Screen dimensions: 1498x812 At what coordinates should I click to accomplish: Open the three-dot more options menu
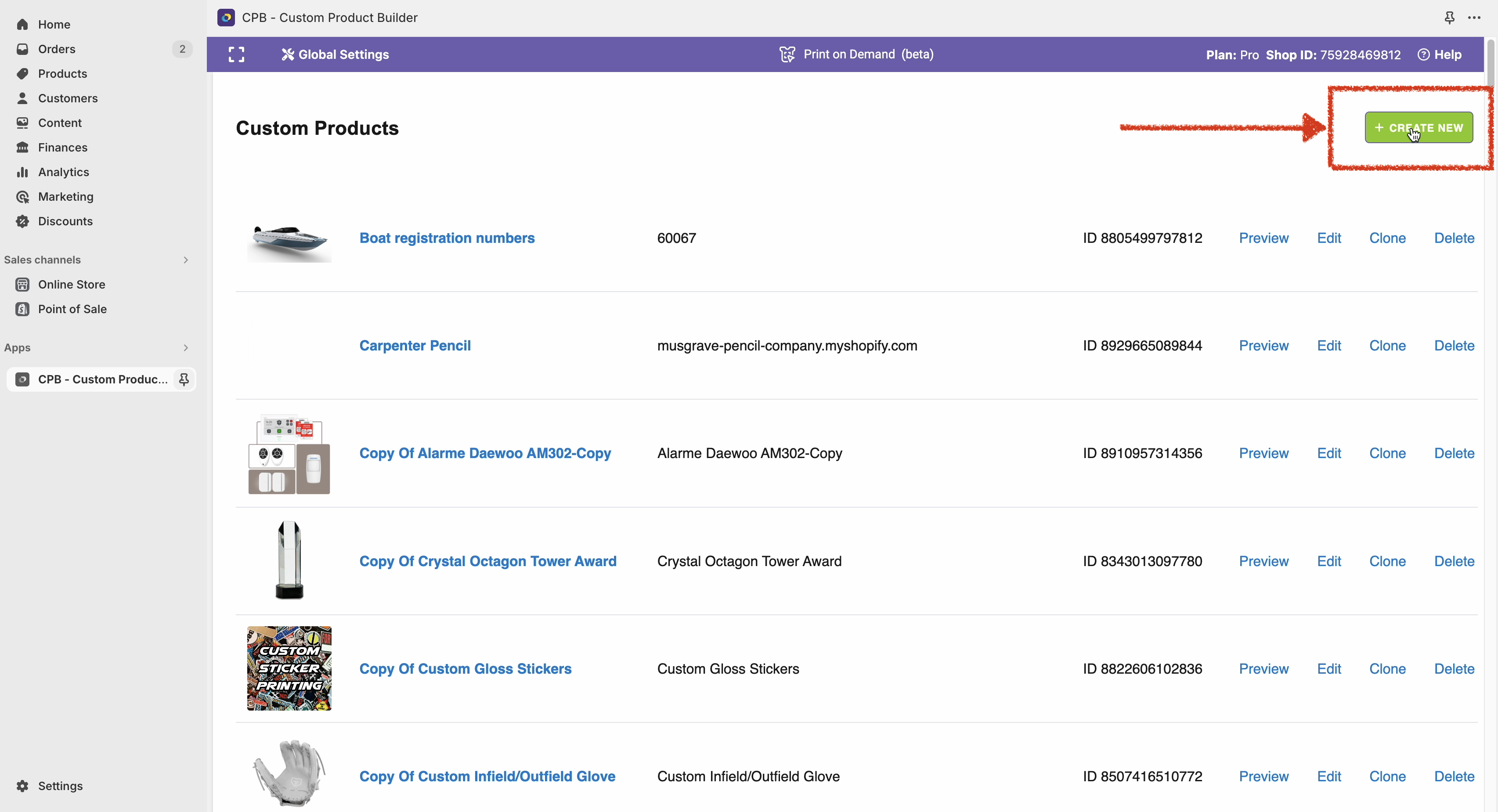click(1474, 18)
